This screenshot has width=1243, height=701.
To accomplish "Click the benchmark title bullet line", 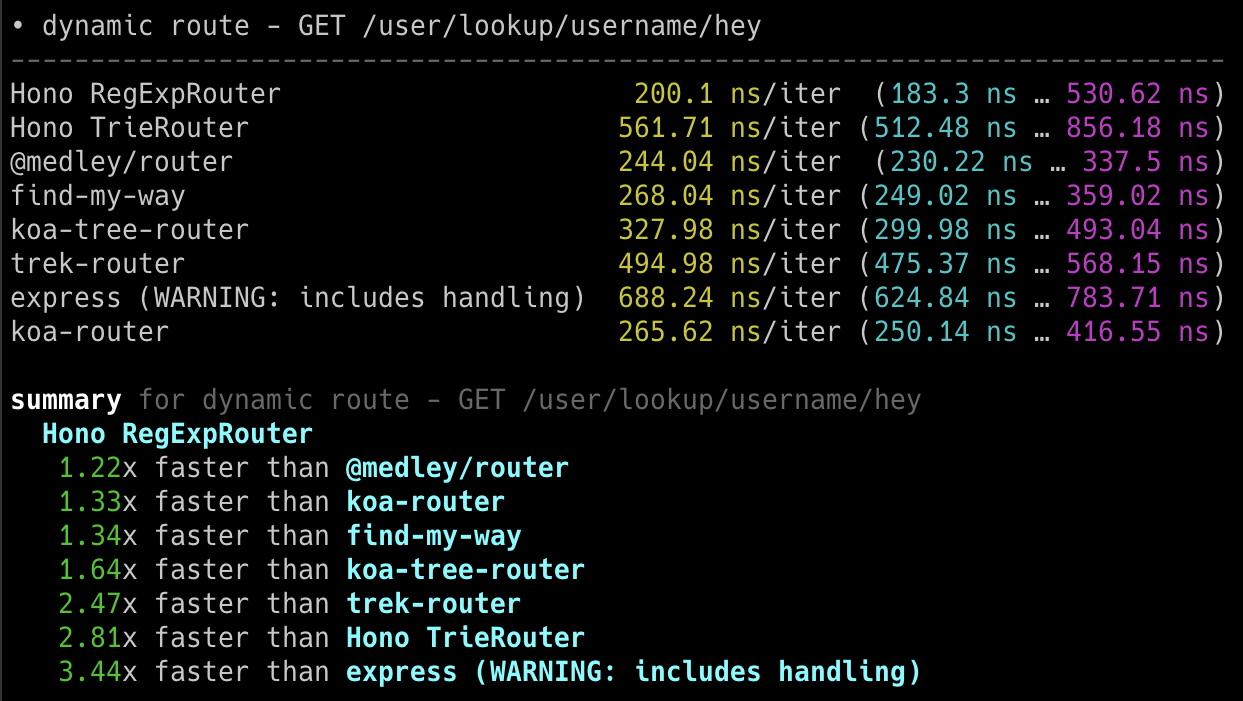I will click(x=386, y=26).
